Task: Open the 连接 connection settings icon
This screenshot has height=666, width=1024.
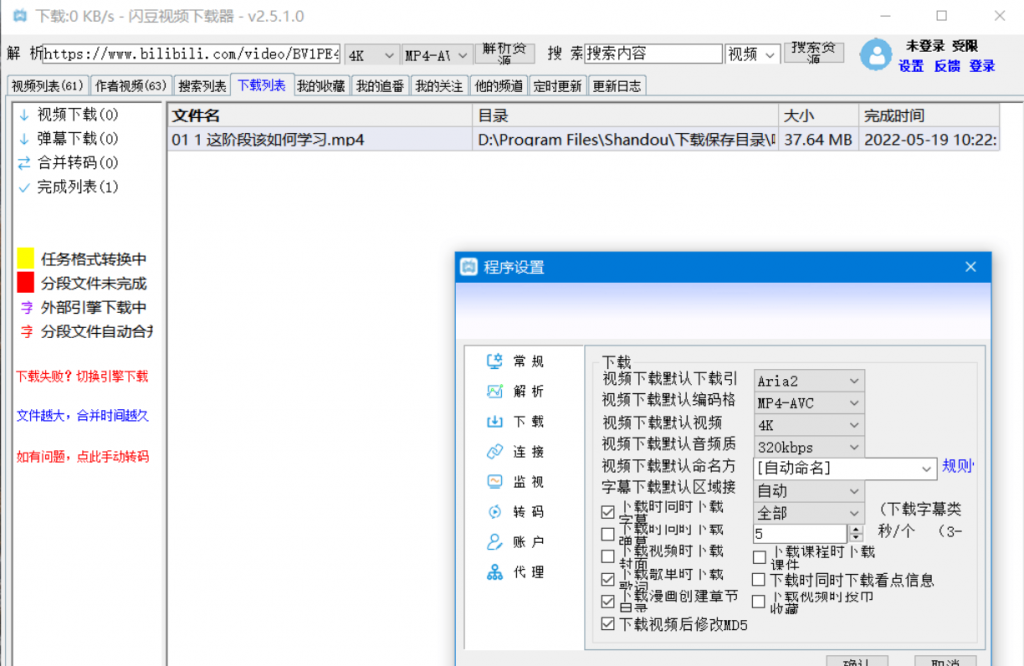Action: [x=495, y=451]
